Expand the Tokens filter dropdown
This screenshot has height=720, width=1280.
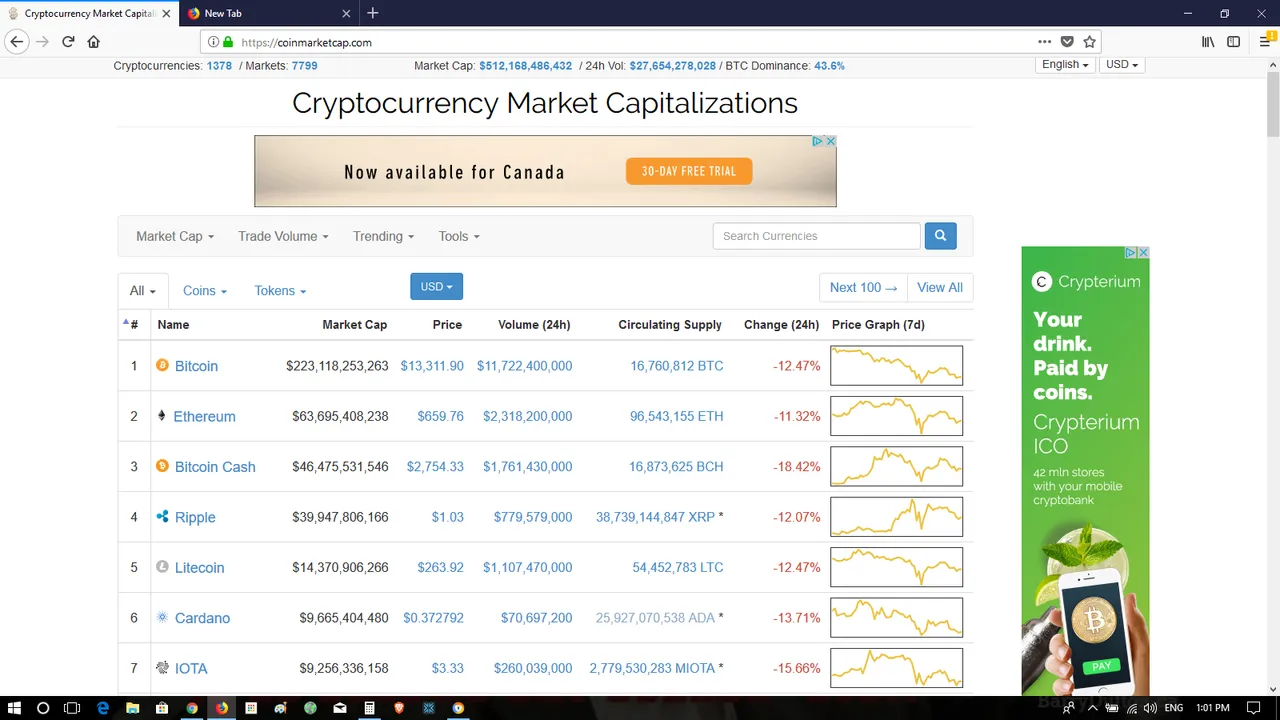[x=280, y=290]
